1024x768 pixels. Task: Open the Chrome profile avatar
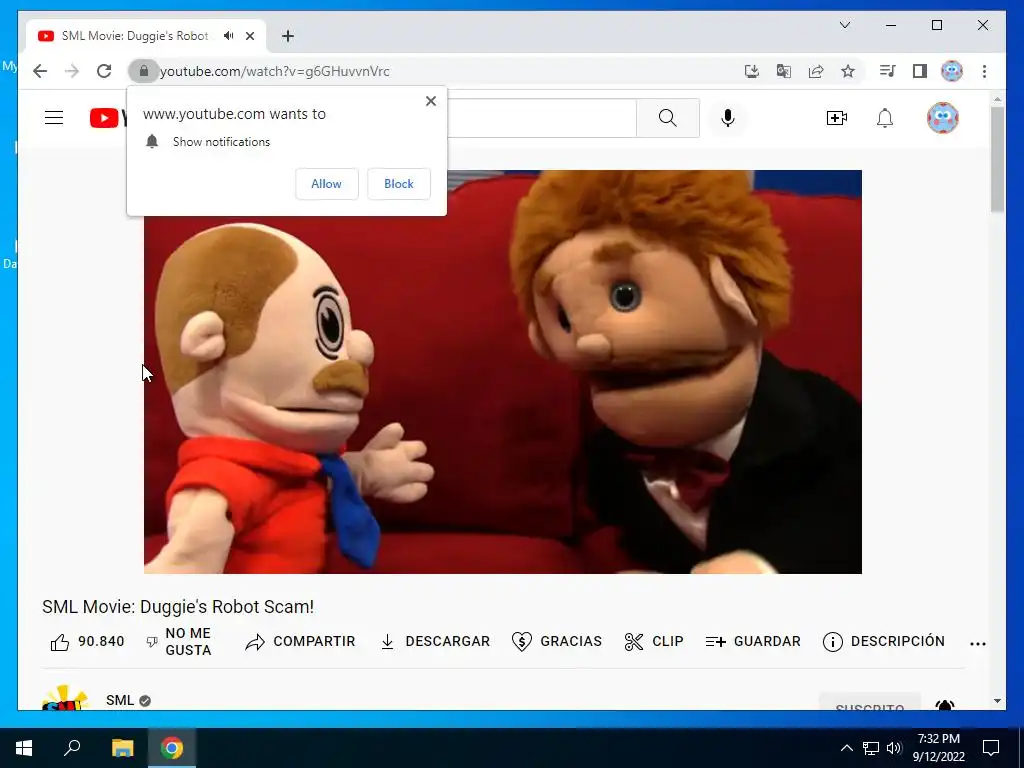coord(952,71)
